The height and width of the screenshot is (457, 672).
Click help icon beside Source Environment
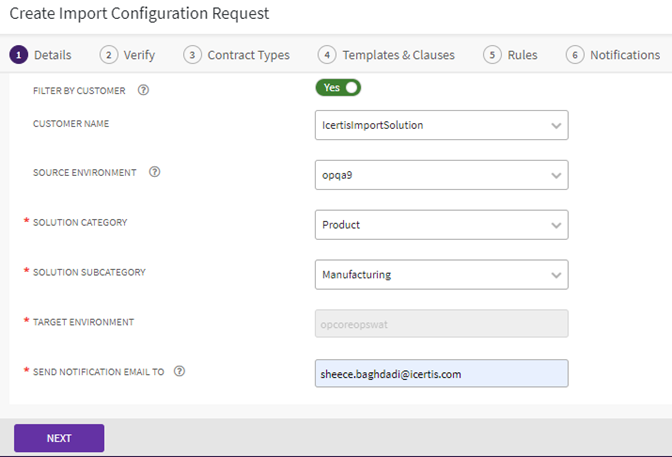click(155, 172)
